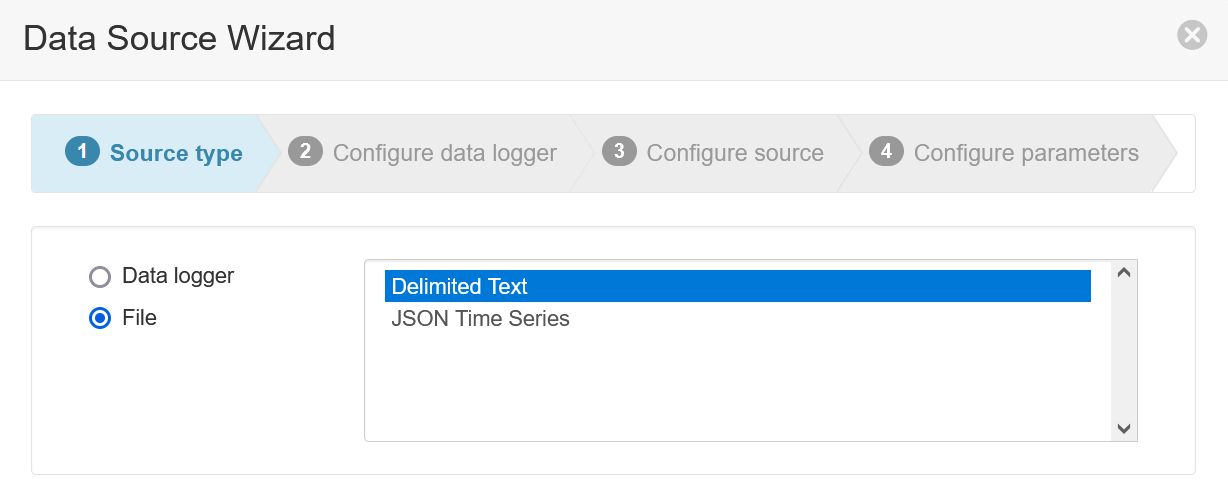Viewport: 1228px width, 497px height.
Task: Click the file type list scrollbar track
Action: point(1123,350)
